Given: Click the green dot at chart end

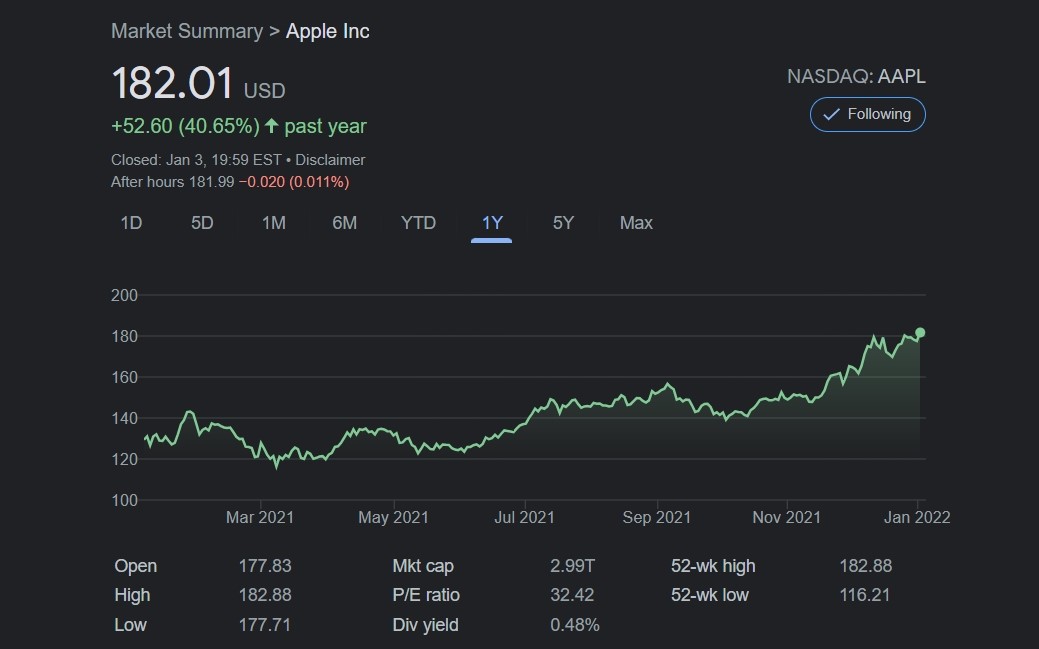Looking at the screenshot, I should coord(920,333).
